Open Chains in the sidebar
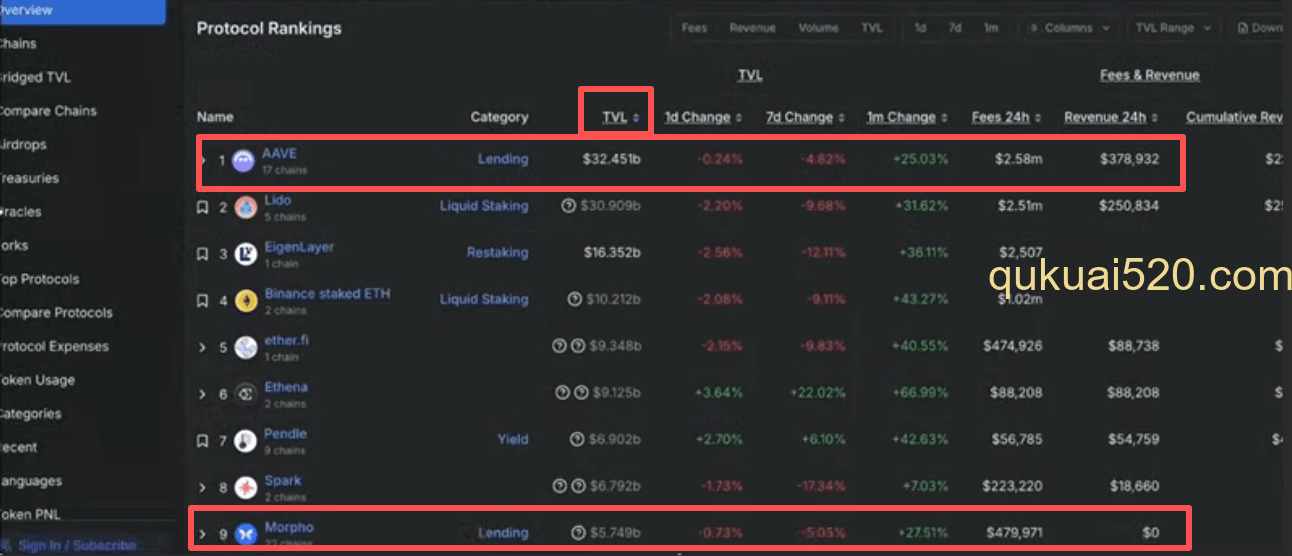This screenshot has width=1292, height=556. point(18,44)
